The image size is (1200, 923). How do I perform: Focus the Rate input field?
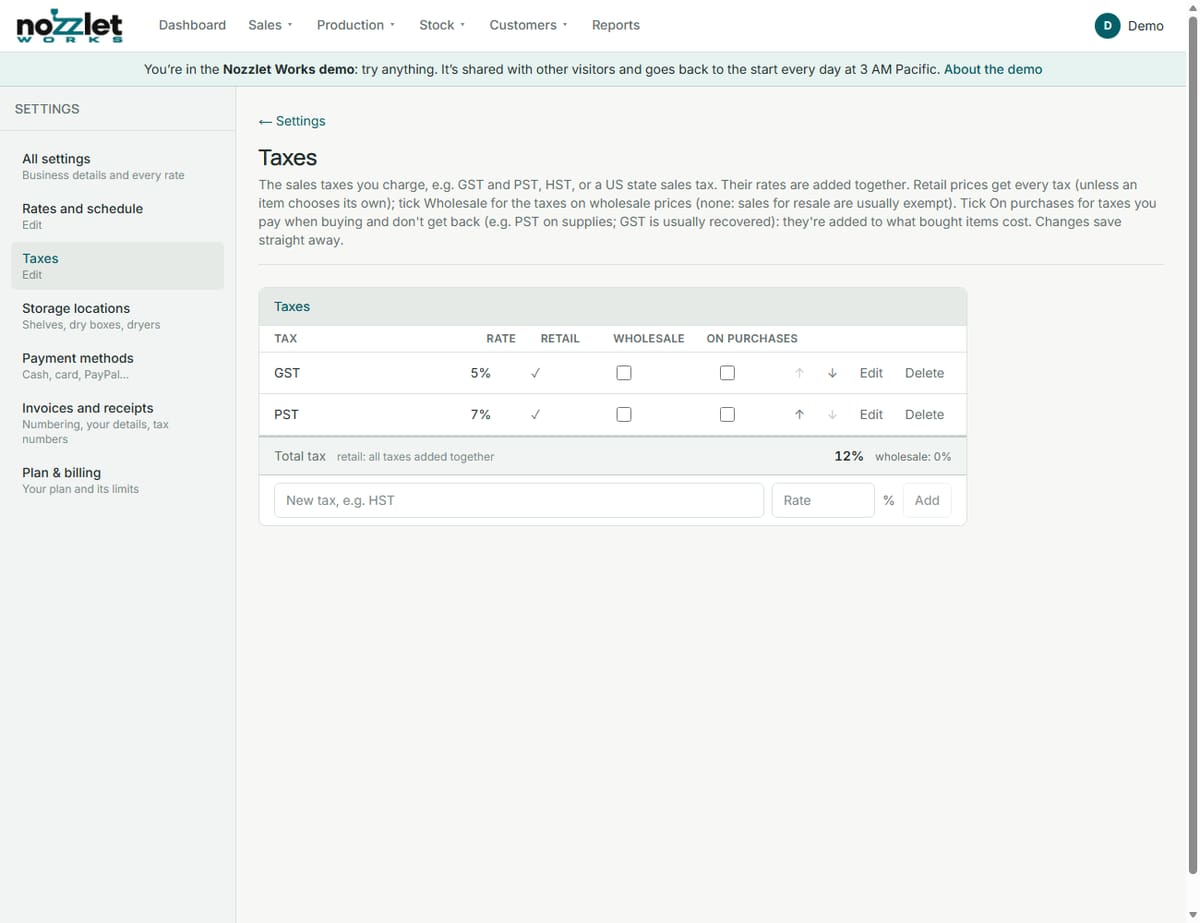(x=823, y=500)
